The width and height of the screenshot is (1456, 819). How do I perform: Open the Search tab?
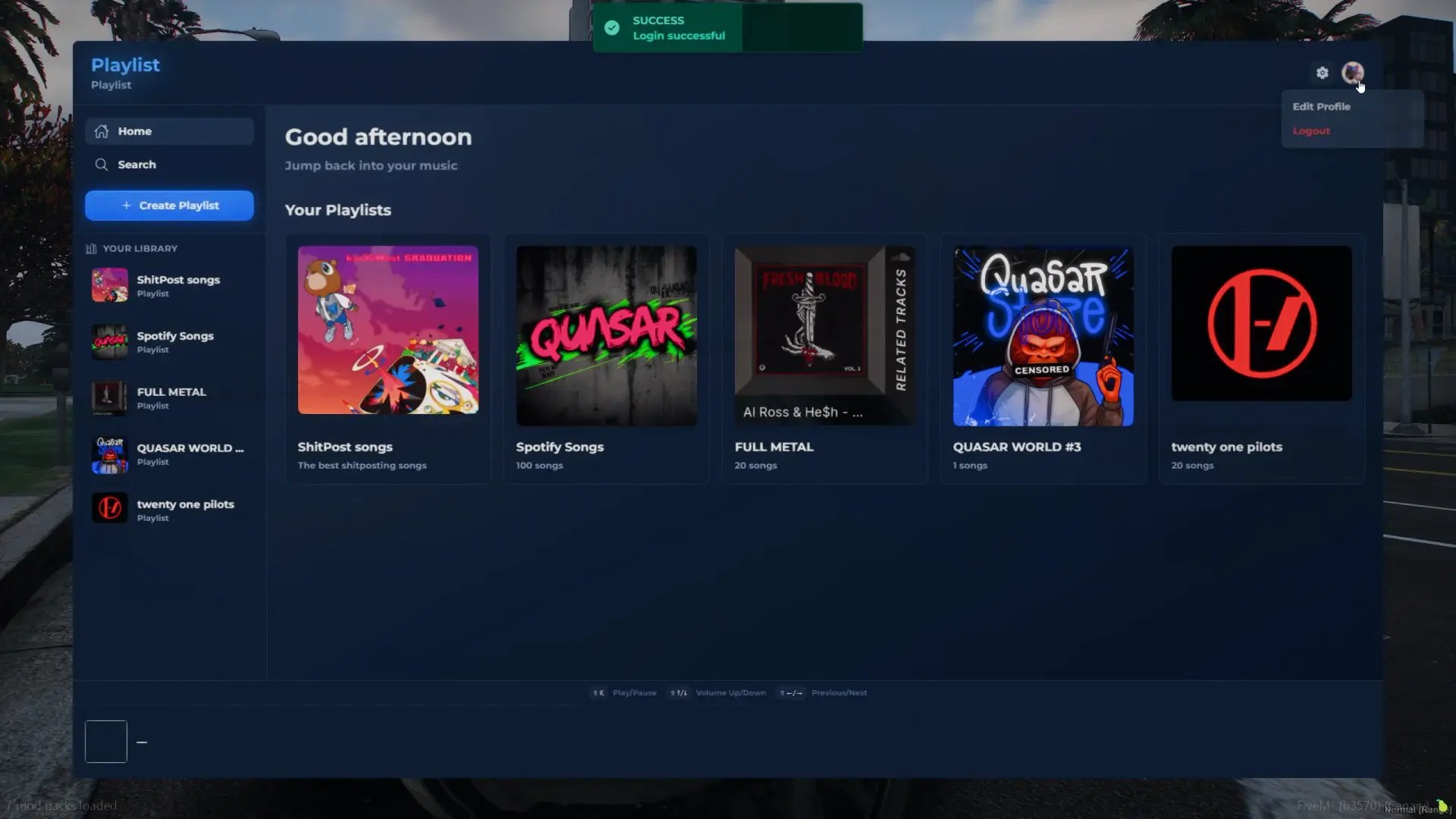(x=169, y=165)
